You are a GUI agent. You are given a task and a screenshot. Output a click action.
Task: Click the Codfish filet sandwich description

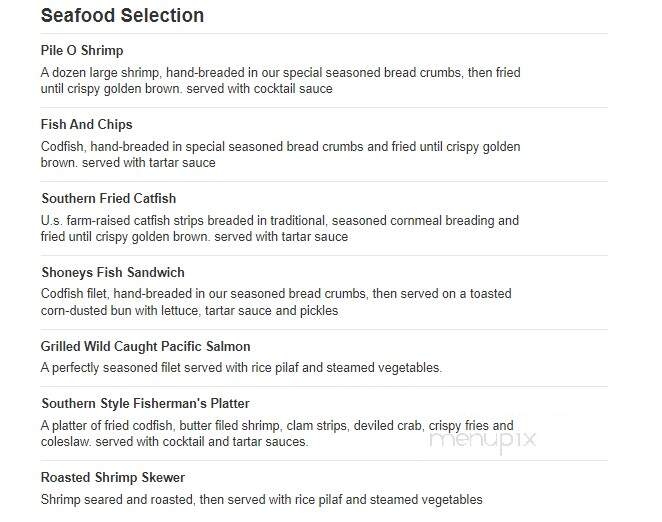pyautogui.click(x=276, y=302)
